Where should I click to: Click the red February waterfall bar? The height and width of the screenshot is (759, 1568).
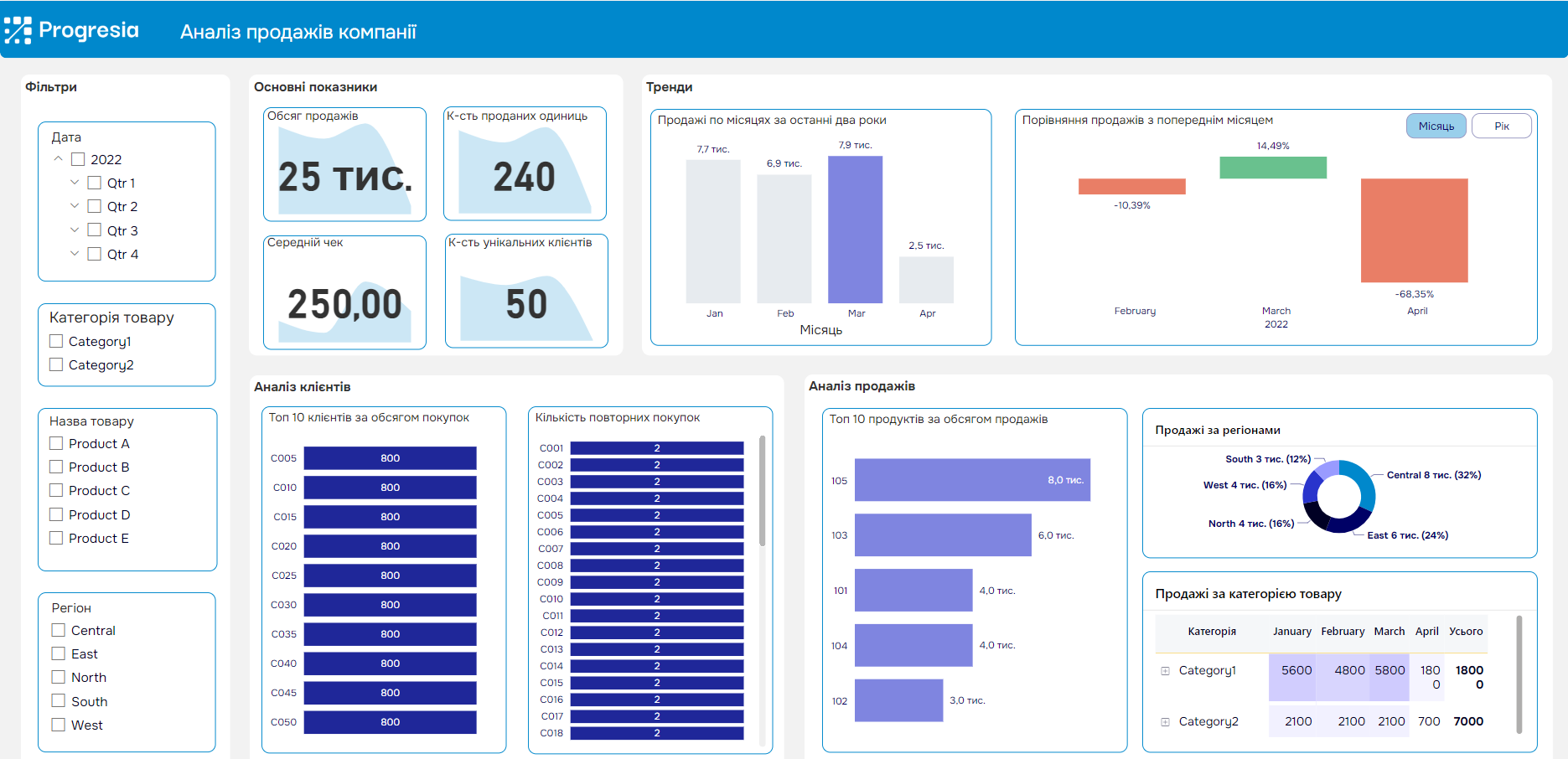1132,186
